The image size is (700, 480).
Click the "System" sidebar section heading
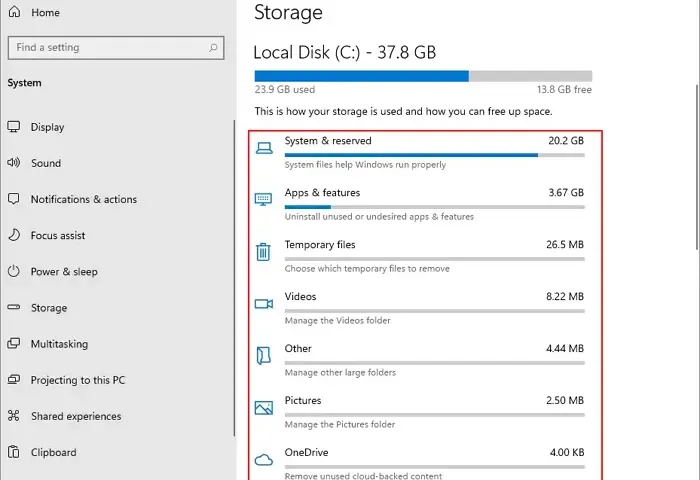(24, 83)
